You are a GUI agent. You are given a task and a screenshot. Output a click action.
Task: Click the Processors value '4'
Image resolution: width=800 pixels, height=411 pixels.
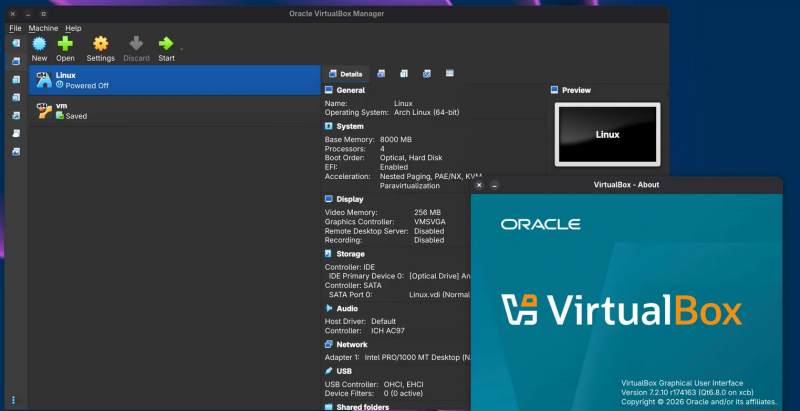(x=382, y=149)
